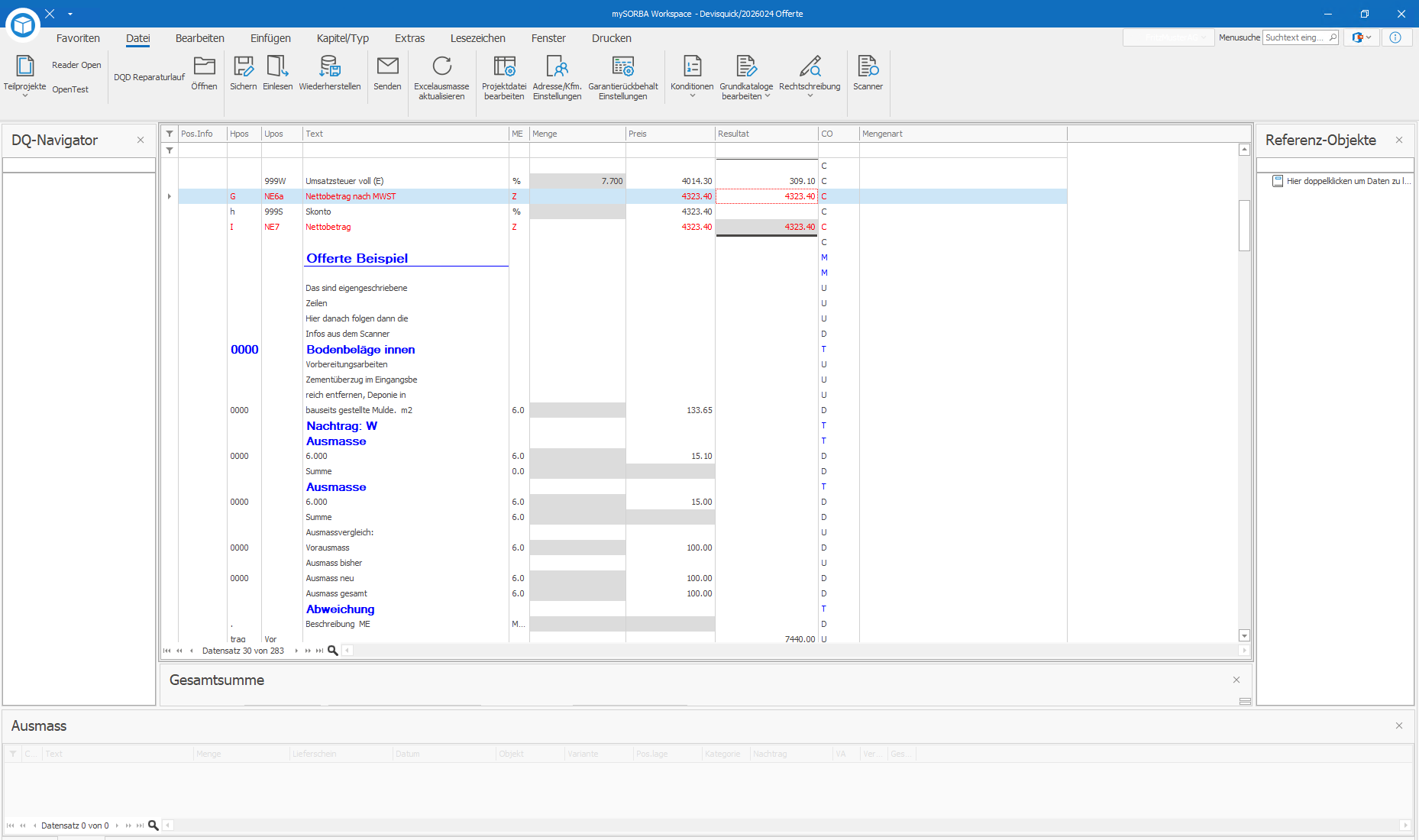Switch to the Lesezeichen ribbon tab
The width and height of the screenshot is (1419, 840).
click(478, 38)
